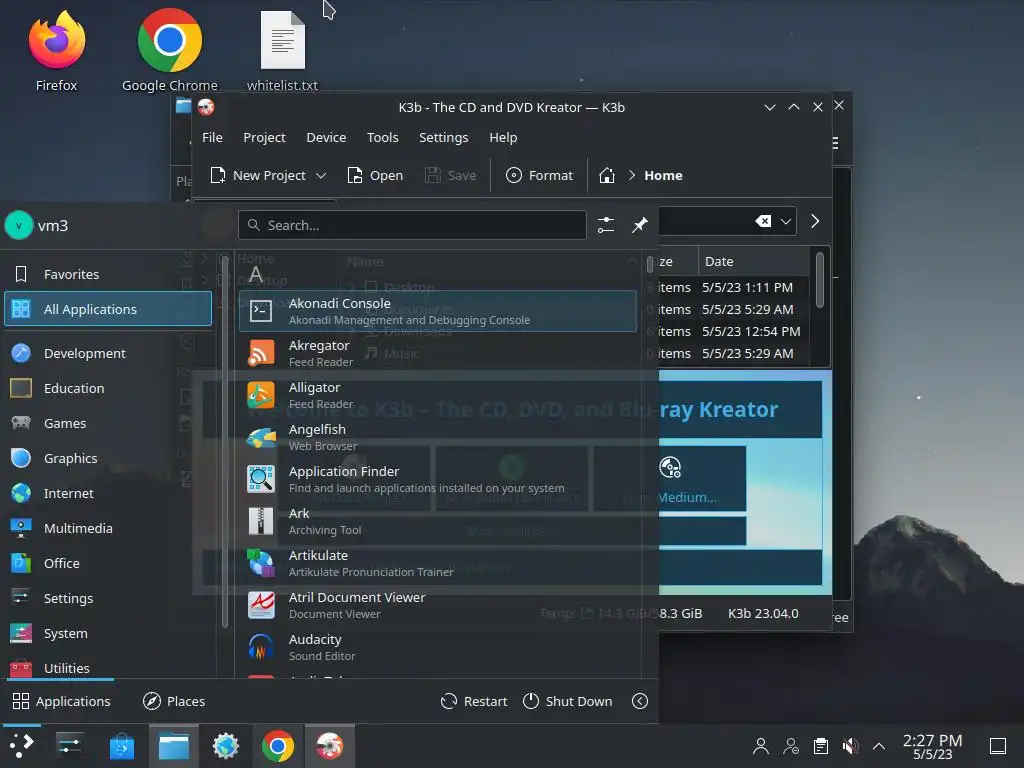Open Settings category in launcher
Screen dimensions: 1024x768
click(108, 598)
